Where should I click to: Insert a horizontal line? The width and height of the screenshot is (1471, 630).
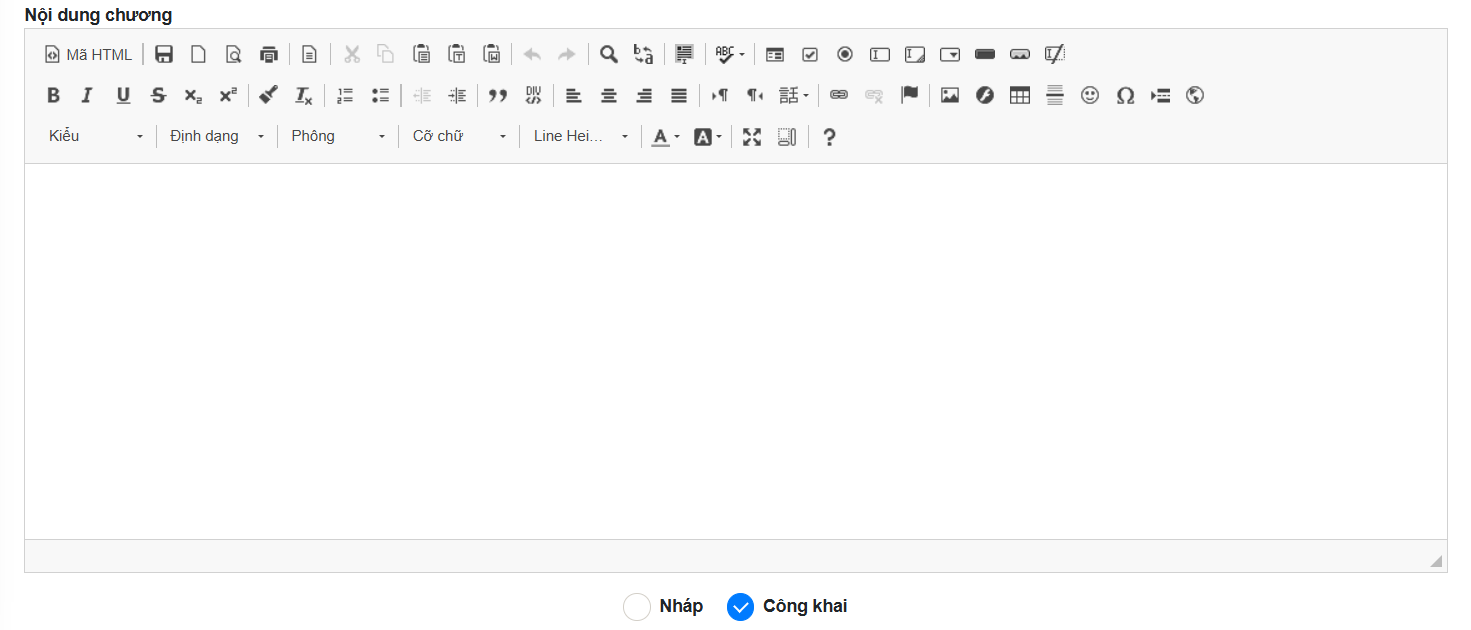click(x=1055, y=95)
